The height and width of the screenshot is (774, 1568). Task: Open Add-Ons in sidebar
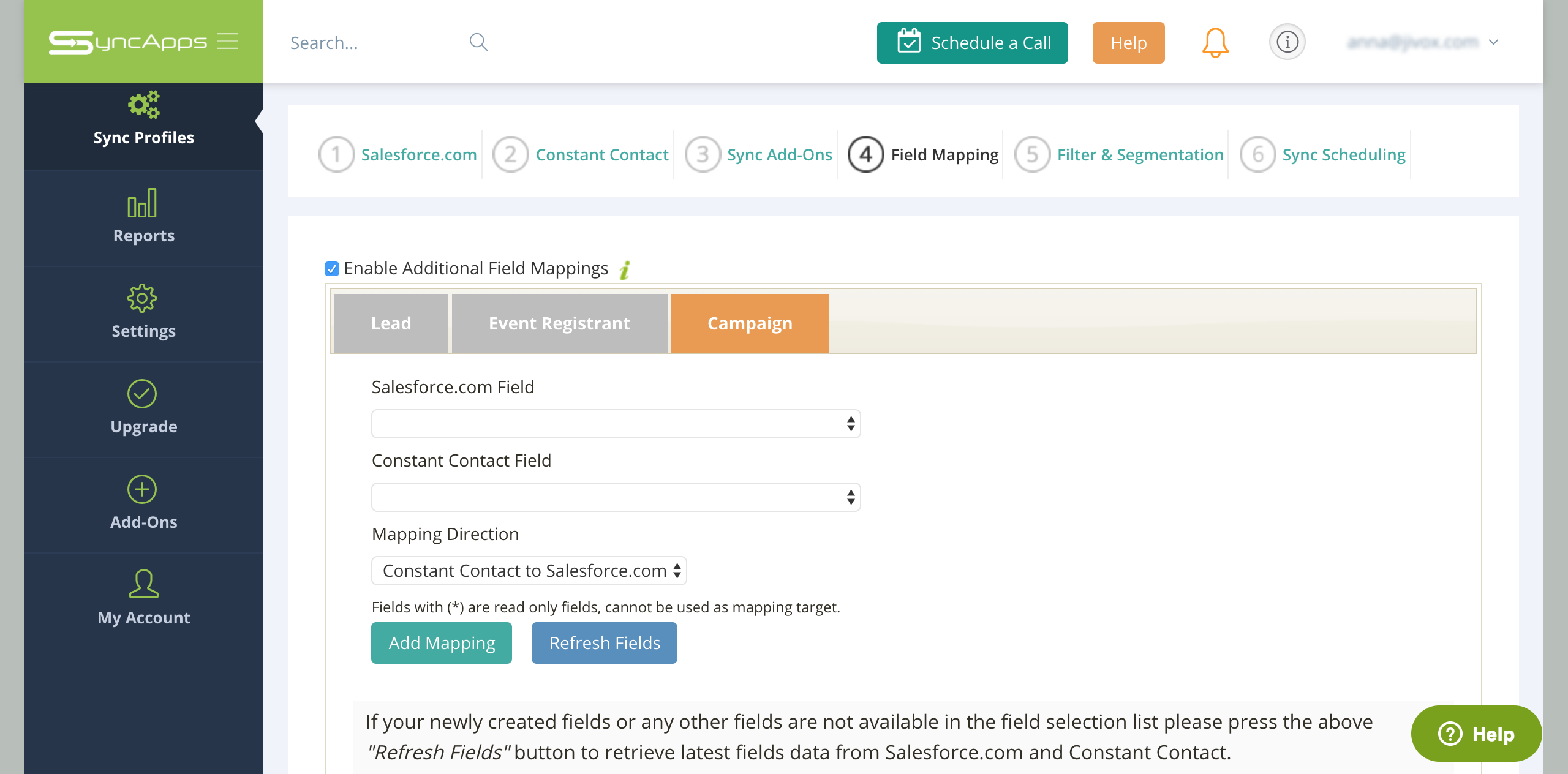click(x=144, y=505)
